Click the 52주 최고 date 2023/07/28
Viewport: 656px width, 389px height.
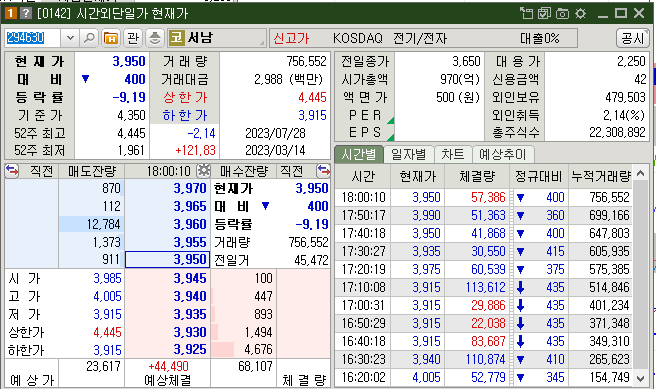[275, 133]
